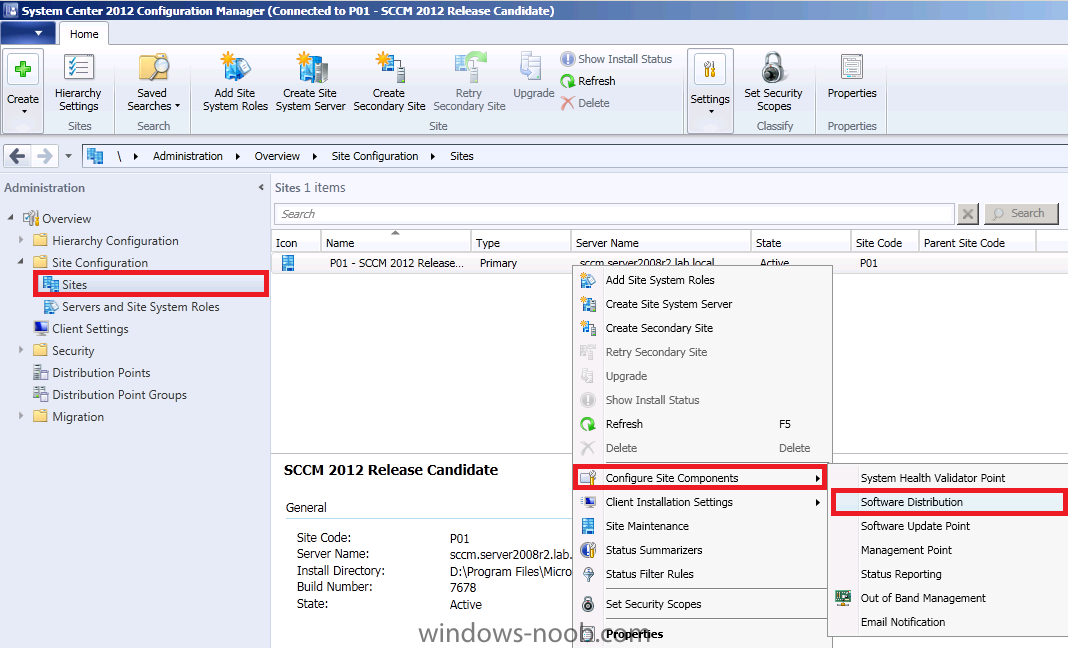Choose Refresh in the context menu
The image size is (1068, 648).
pos(703,424)
